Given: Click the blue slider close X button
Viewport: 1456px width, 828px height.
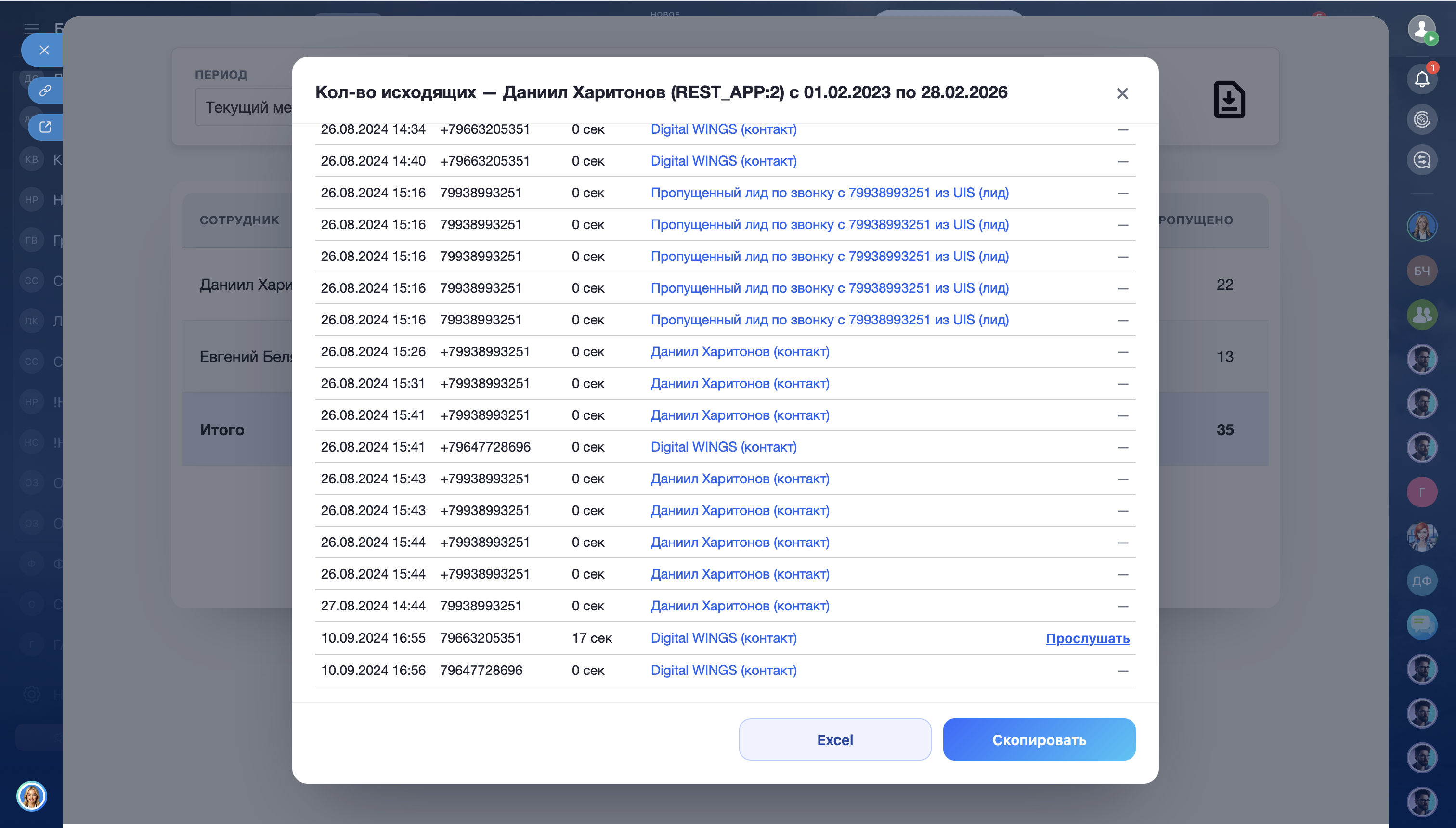Looking at the screenshot, I should (44, 50).
